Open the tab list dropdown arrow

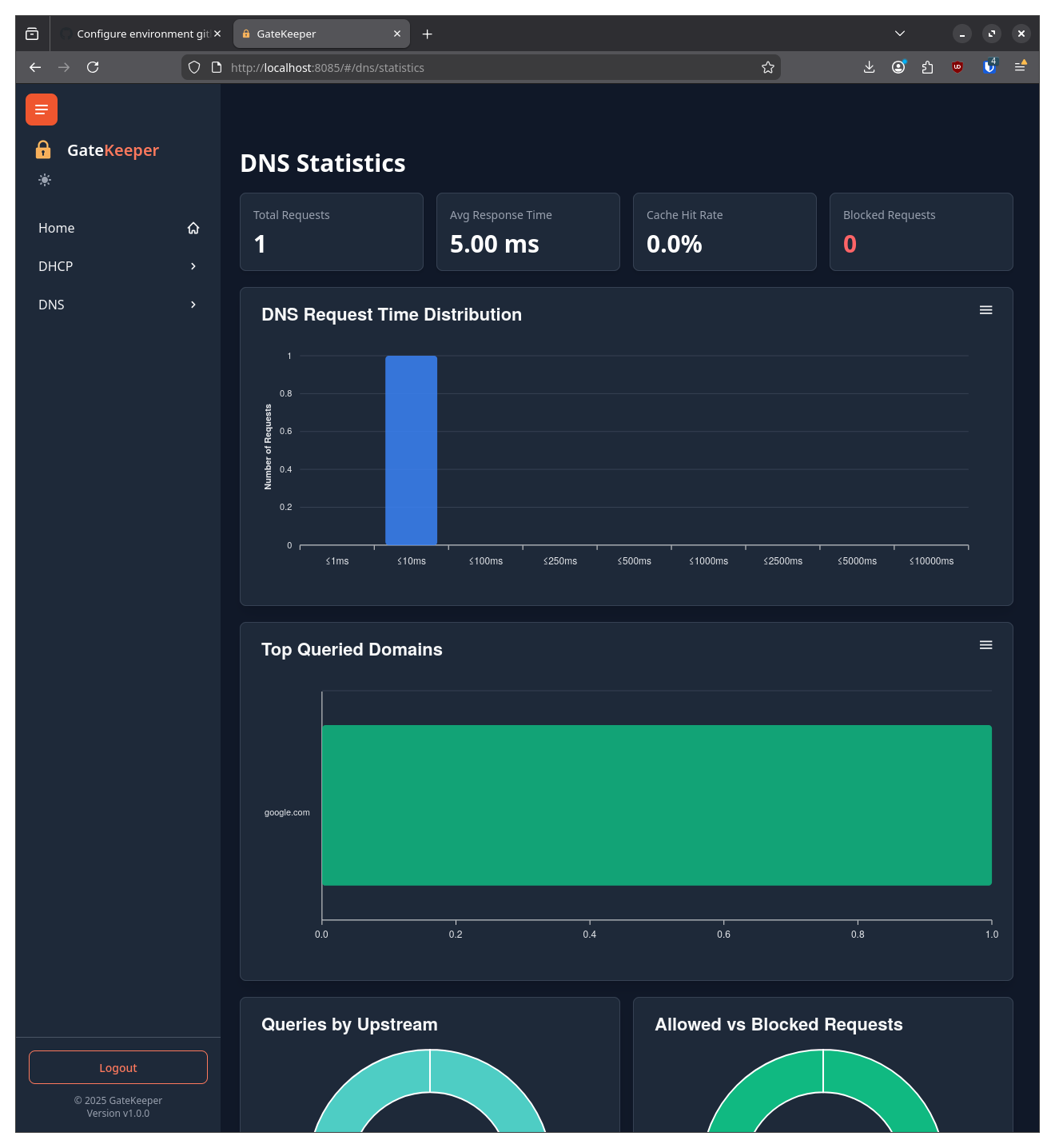pos(900,34)
